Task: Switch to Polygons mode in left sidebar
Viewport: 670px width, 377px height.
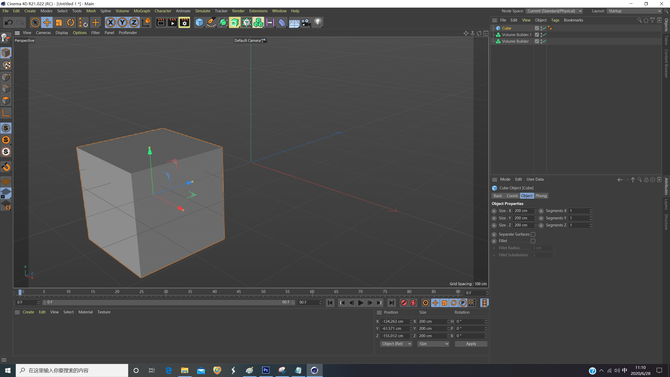Action: pos(6,100)
